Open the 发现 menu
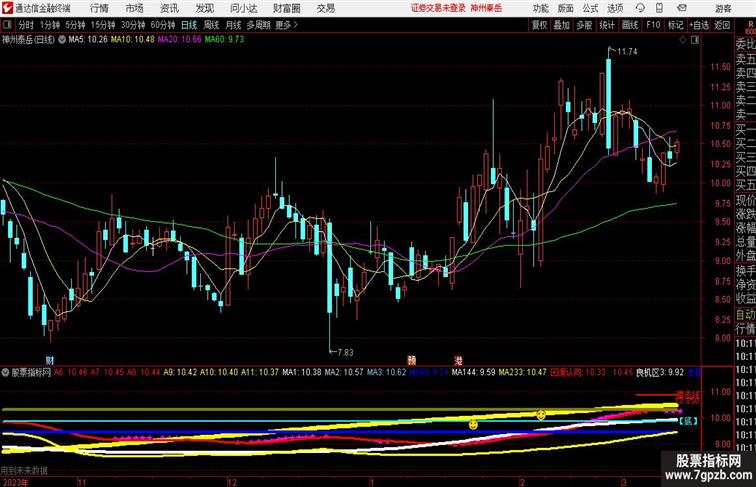 click(x=204, y=8)
